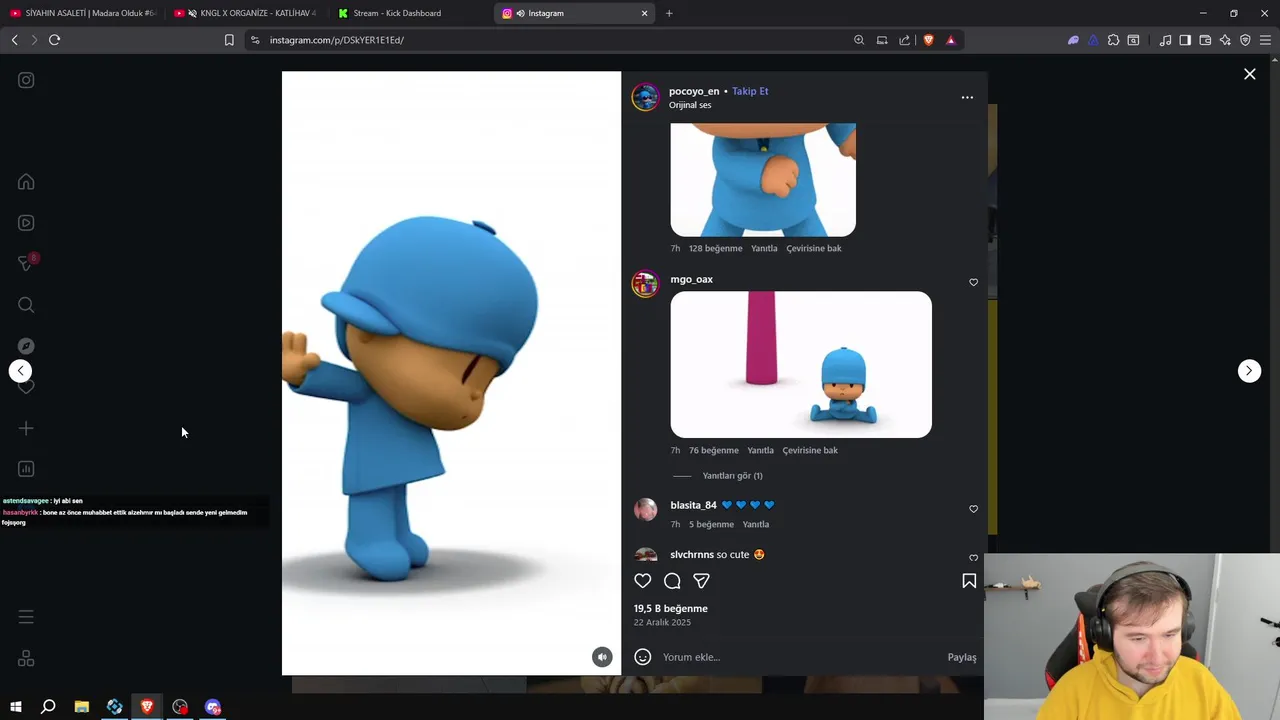Open a new browser tab
The width and height of the screenshot is (1280, 720).
tap(669, 13)
